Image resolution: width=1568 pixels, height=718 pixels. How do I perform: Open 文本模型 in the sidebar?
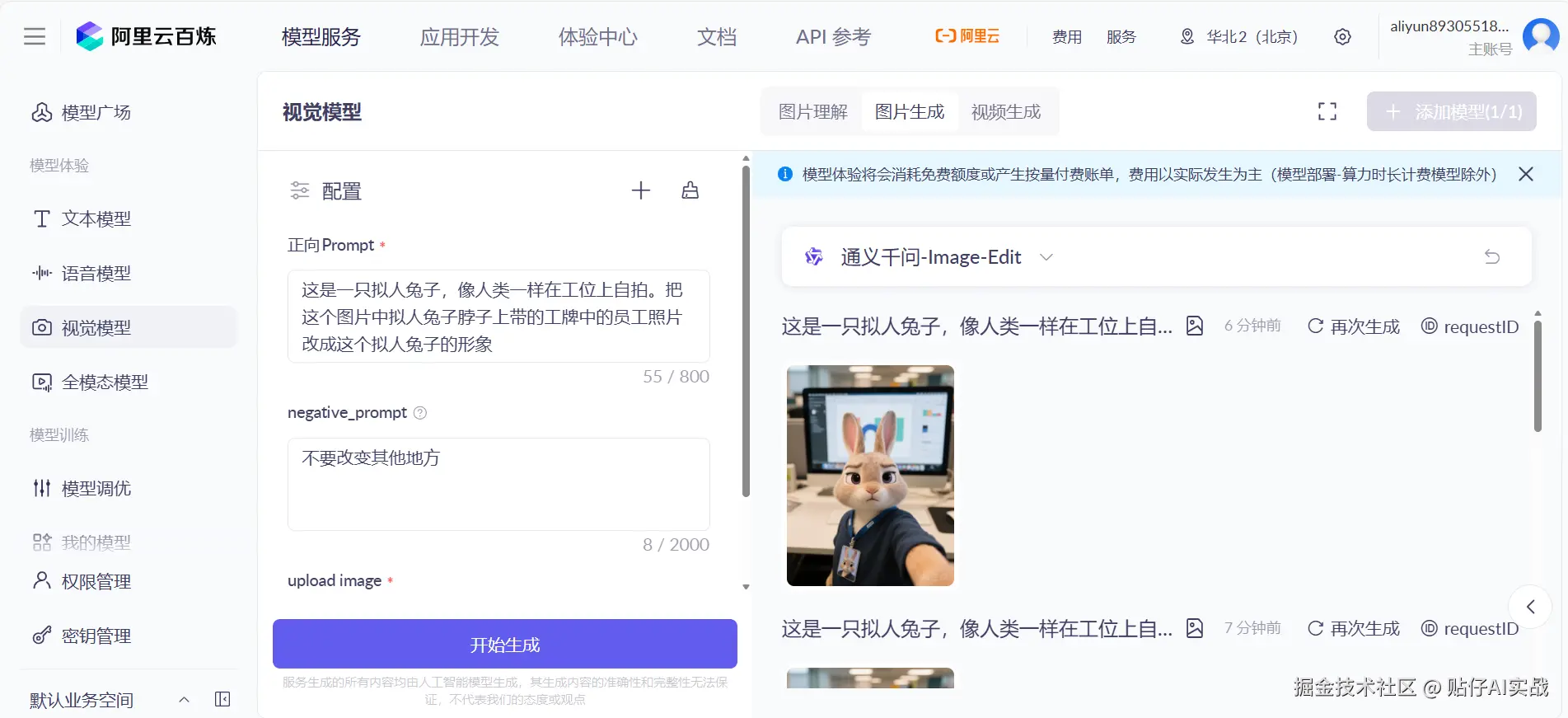coord(128,218)
